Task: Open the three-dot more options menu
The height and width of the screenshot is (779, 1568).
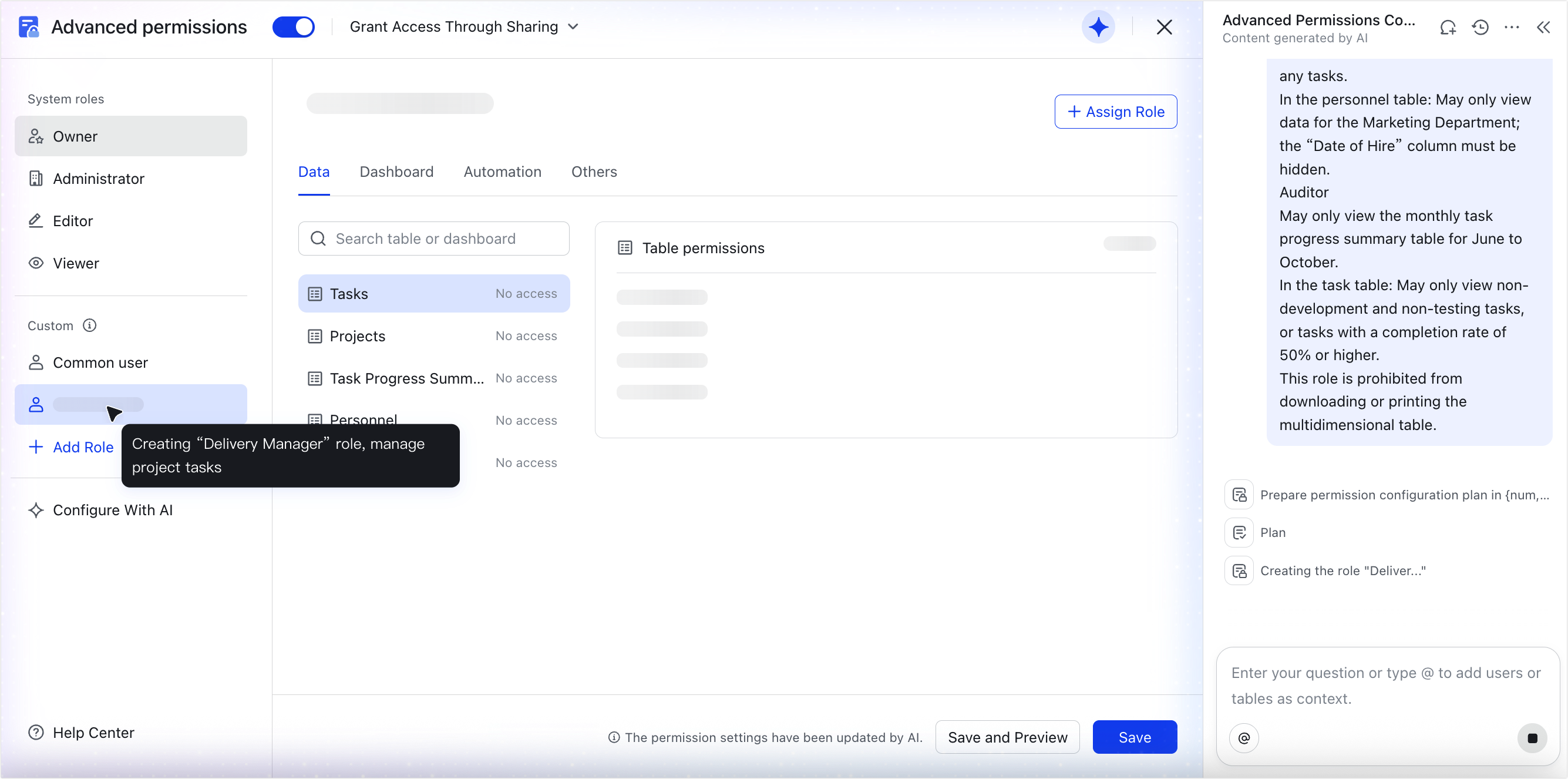Action: click(x=1512, y=28)
